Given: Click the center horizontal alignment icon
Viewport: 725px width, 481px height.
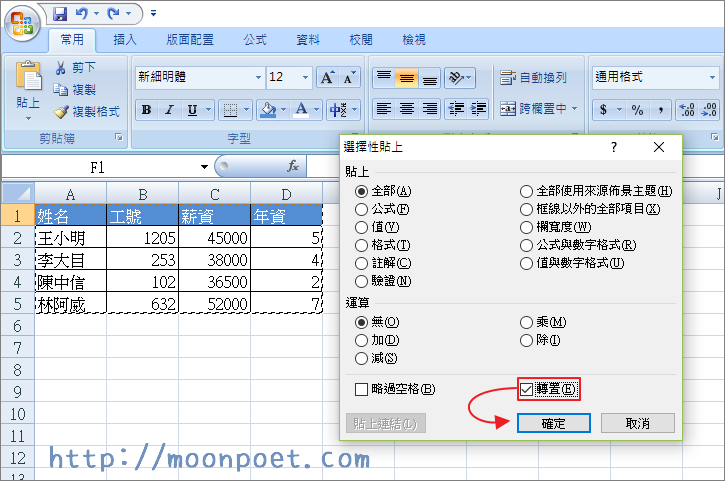Looking at the screenshot, I should click(406, 109).
